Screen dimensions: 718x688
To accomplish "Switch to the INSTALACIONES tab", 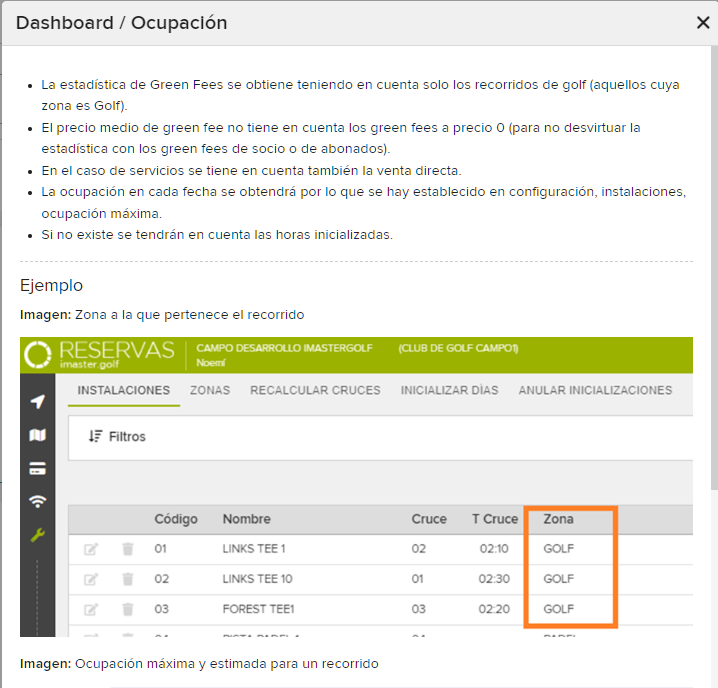I will (x=124, y=390).
